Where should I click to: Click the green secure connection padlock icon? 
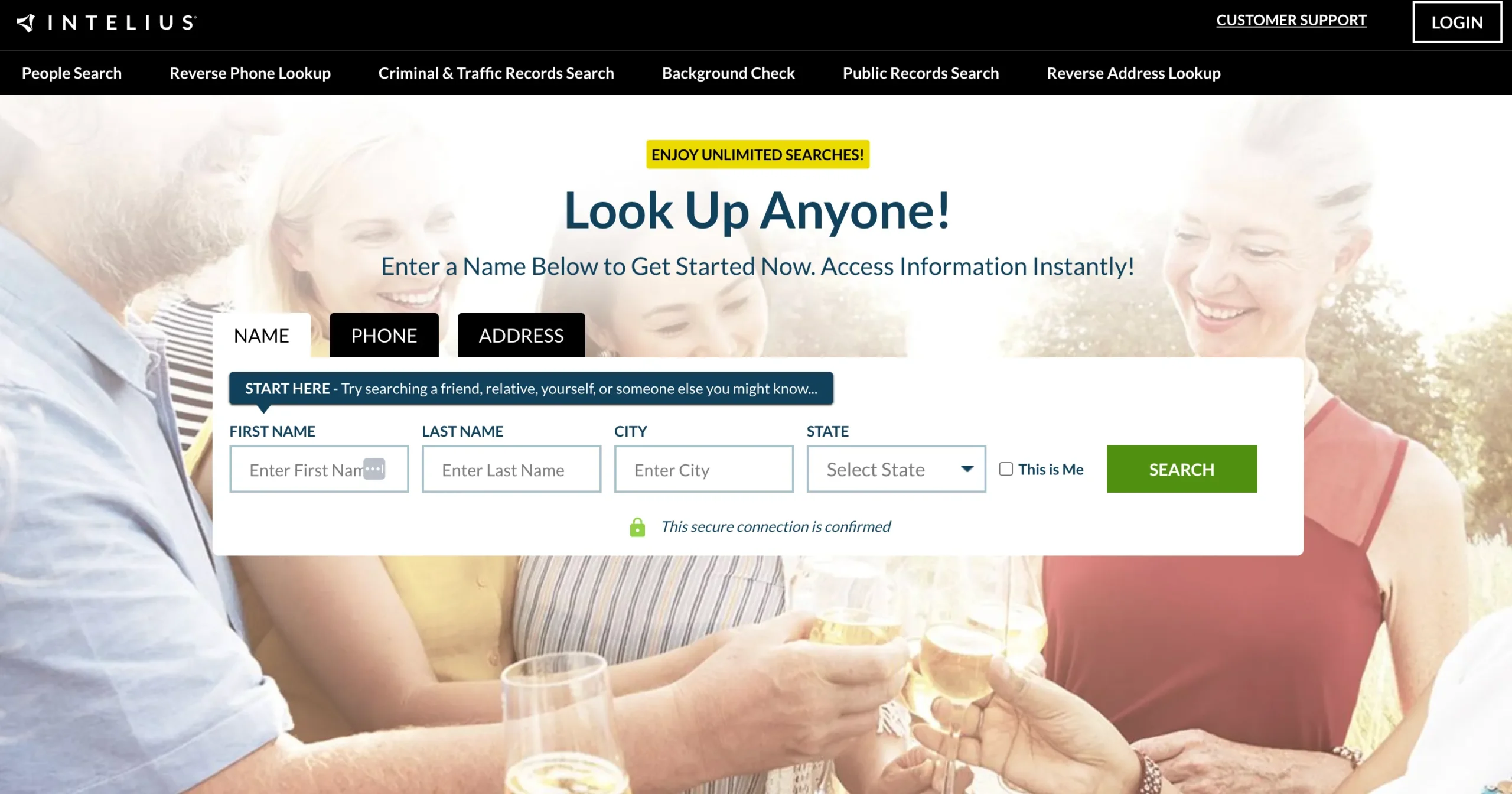pyautogui.click(x=637, y=527)
